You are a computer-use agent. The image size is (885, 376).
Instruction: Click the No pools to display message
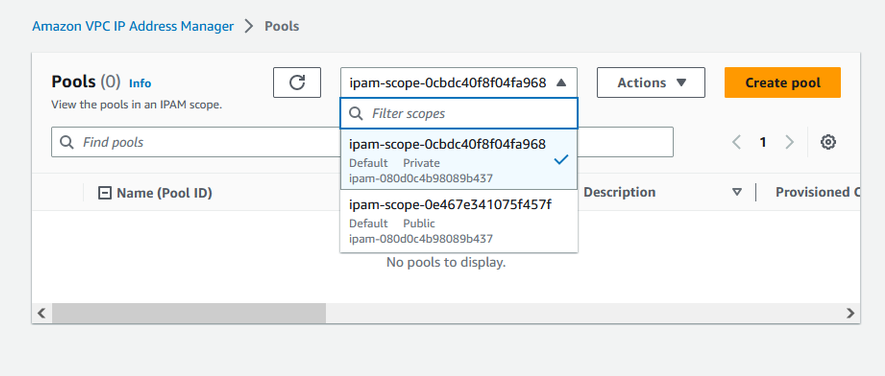(446, 263)
